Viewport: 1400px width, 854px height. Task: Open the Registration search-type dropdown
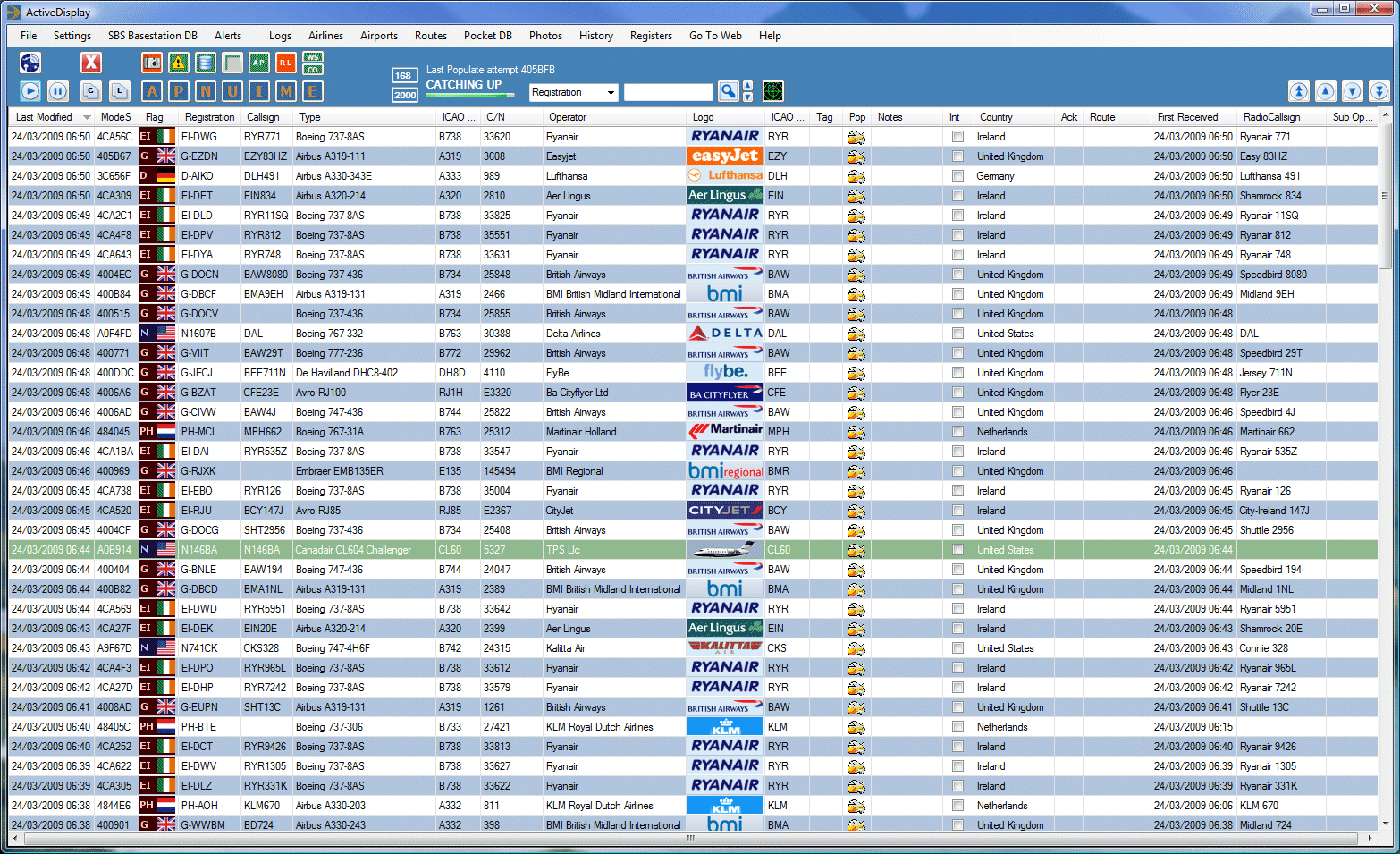click(573, 92)
